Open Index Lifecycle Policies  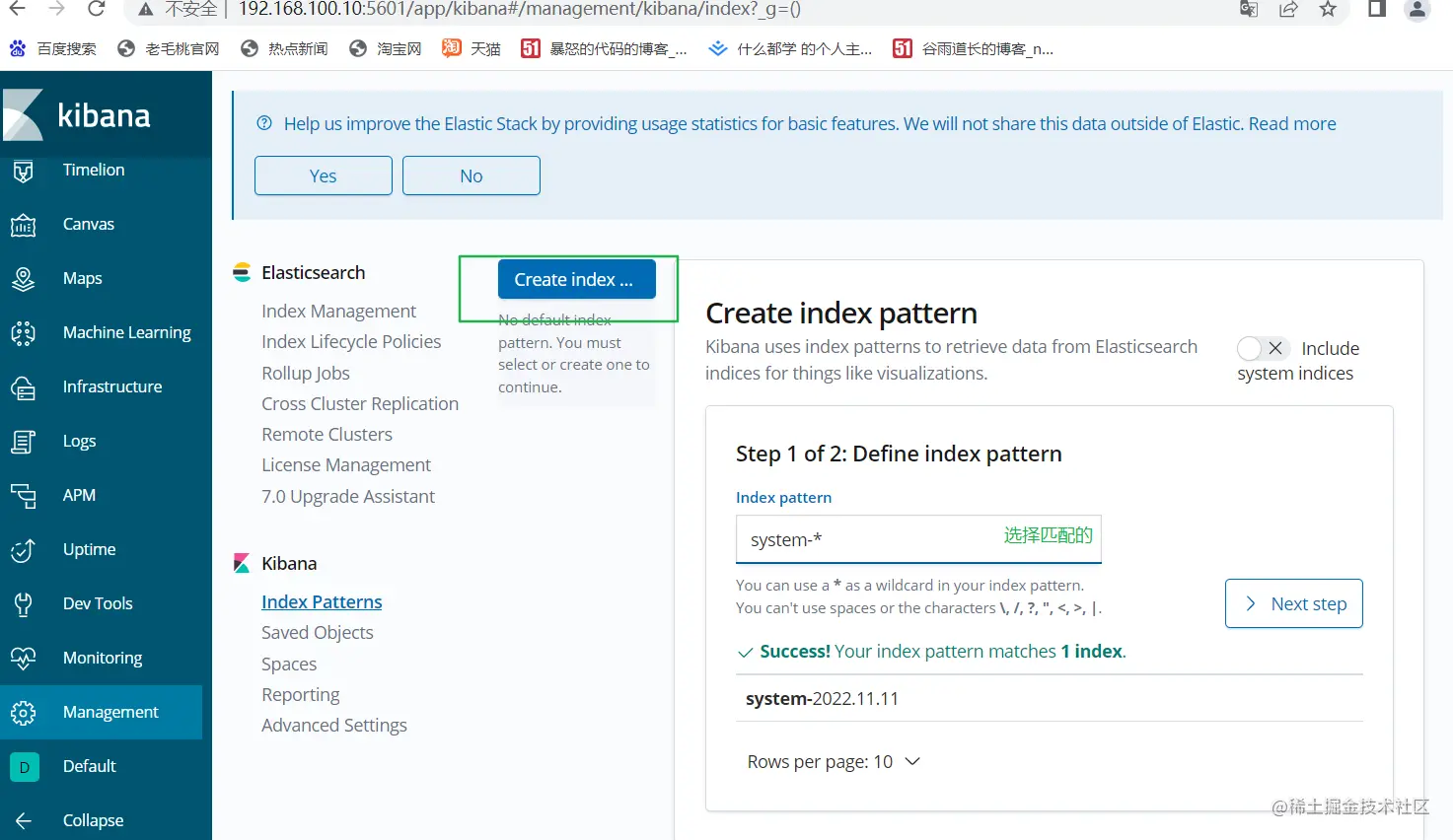tap(351, 342)
